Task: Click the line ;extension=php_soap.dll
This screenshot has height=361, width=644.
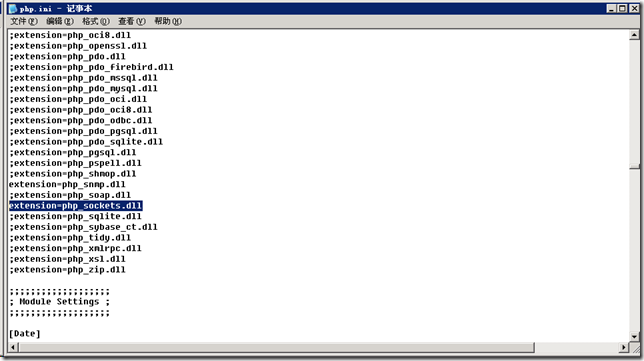Action: tap(70, 195)
